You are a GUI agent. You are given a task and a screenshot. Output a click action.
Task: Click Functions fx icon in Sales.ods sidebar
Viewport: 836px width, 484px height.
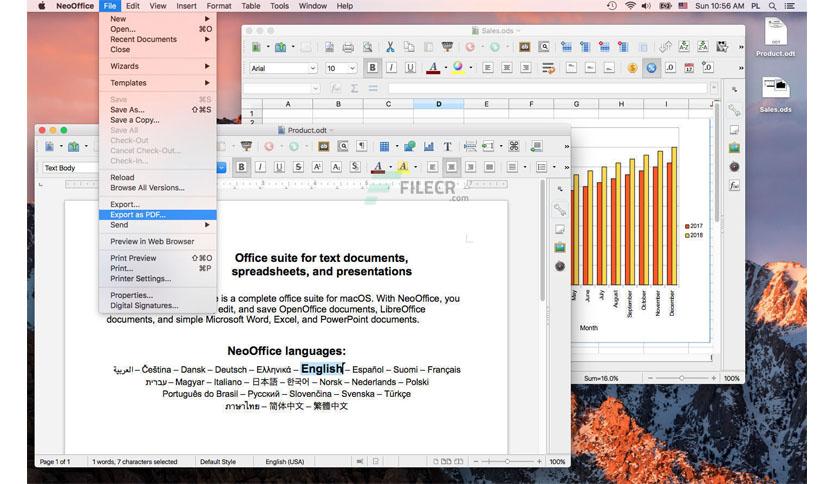pos(734,185)
